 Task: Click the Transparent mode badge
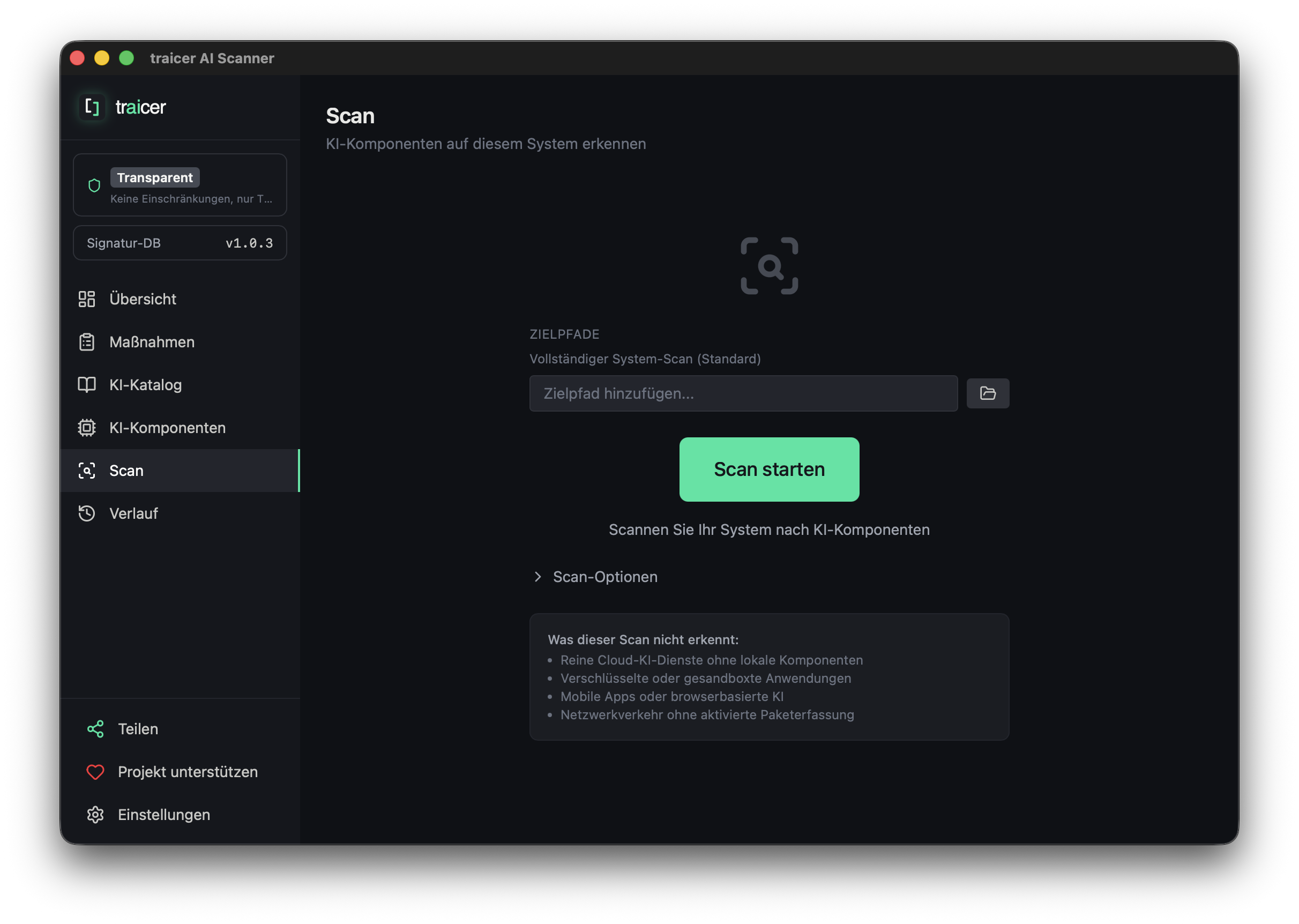155,177
